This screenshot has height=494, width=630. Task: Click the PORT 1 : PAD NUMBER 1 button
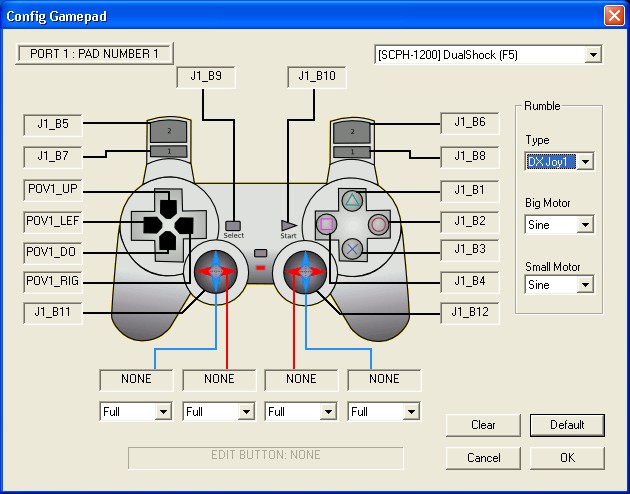[x=94, y=54]
